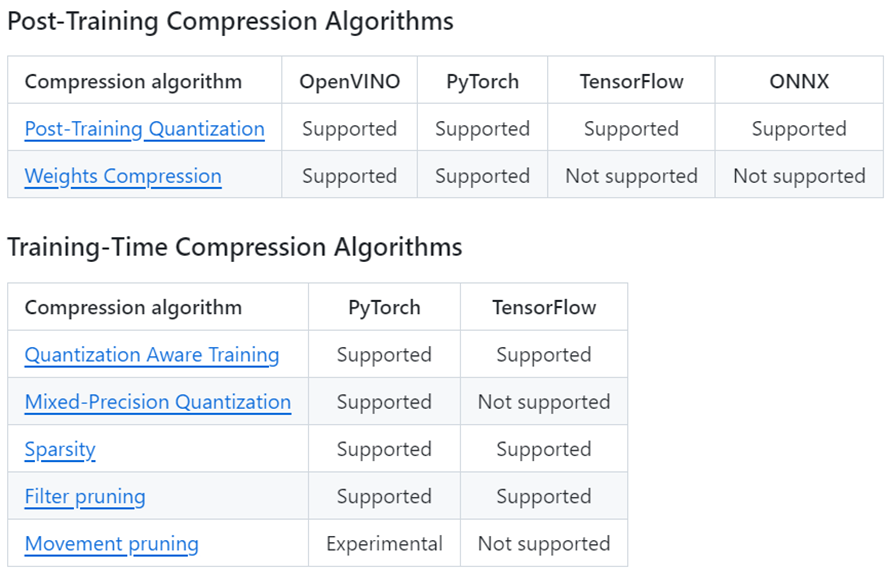Click the Experimental cell for Movement pruning
Viewport: 887px width, 571px height.
384,544
